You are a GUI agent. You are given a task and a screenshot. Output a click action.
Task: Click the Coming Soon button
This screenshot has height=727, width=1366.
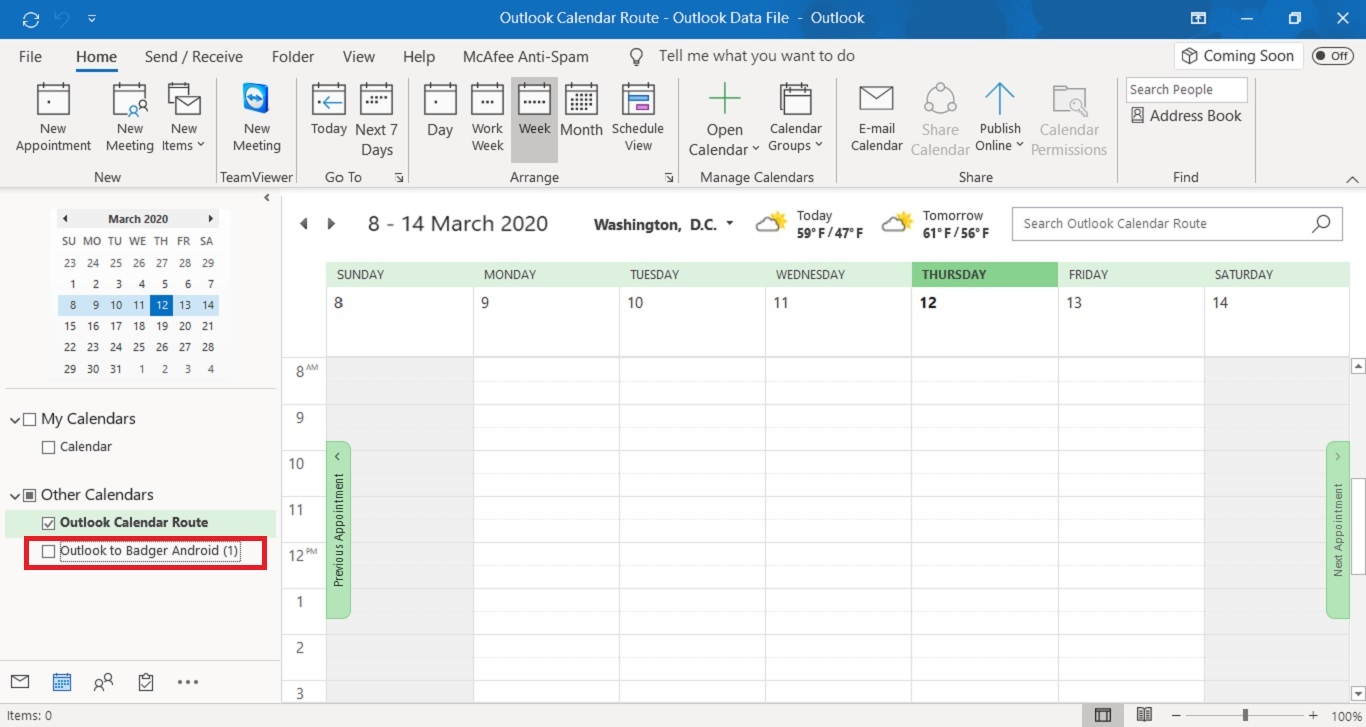1238,56
